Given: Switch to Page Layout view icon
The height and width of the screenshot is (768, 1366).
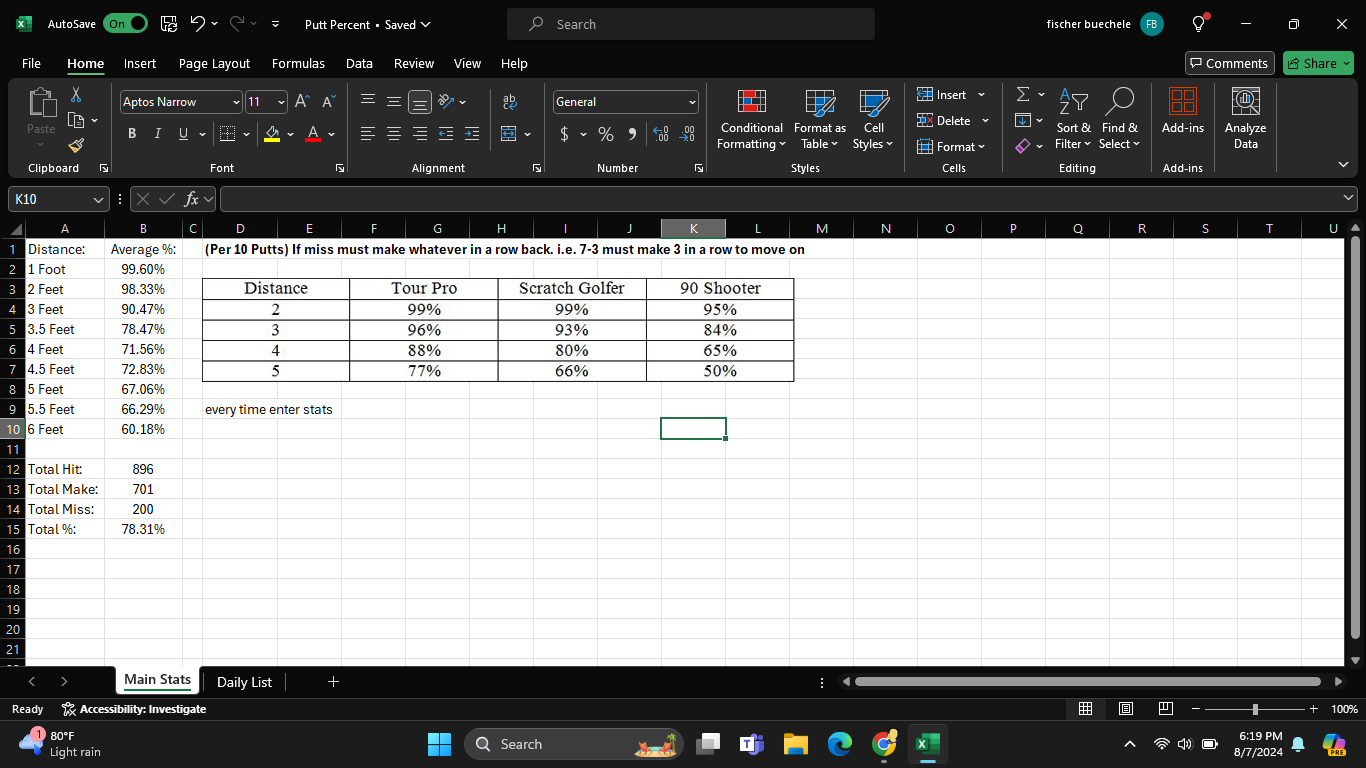Looking at the screenshot, I should 1125,709.
